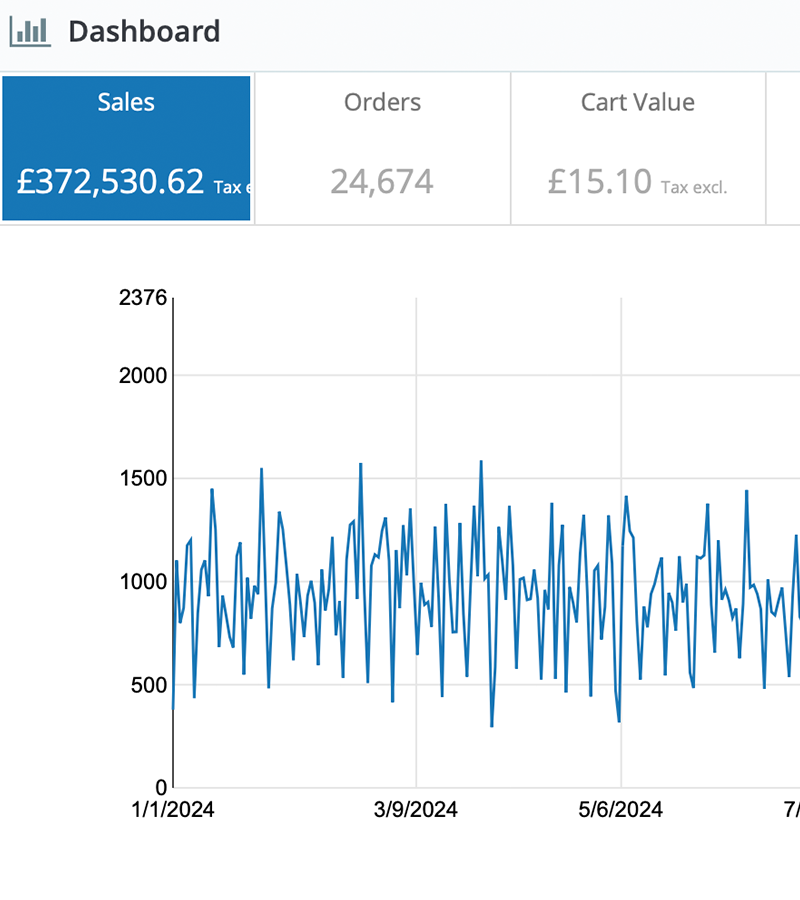Screen dimensions: 800x900
Task: Click the 0 y-axis origin label
Action: coord(158,787)
